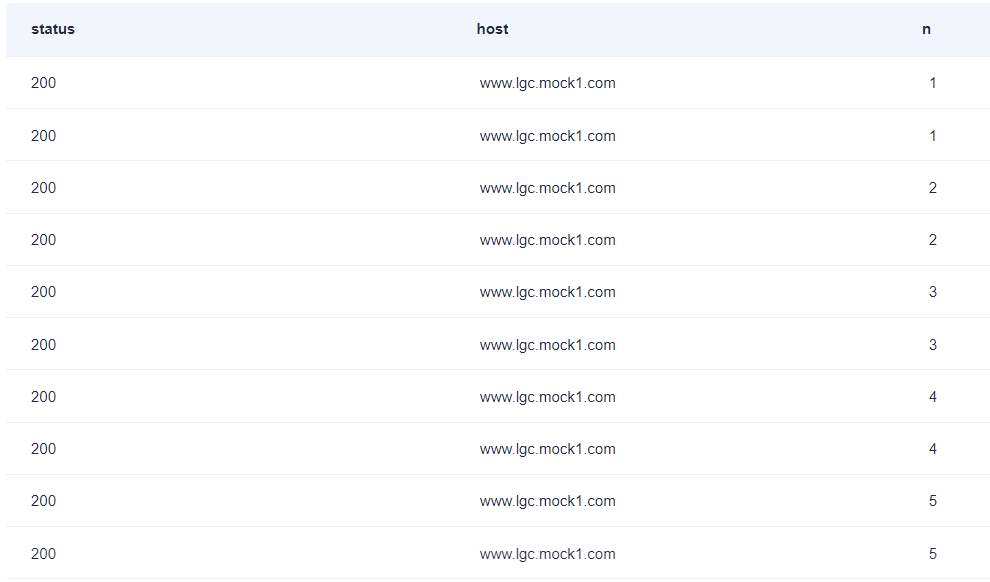
Task: Click the first n value of 2
Action: click(x=933, y=187)
